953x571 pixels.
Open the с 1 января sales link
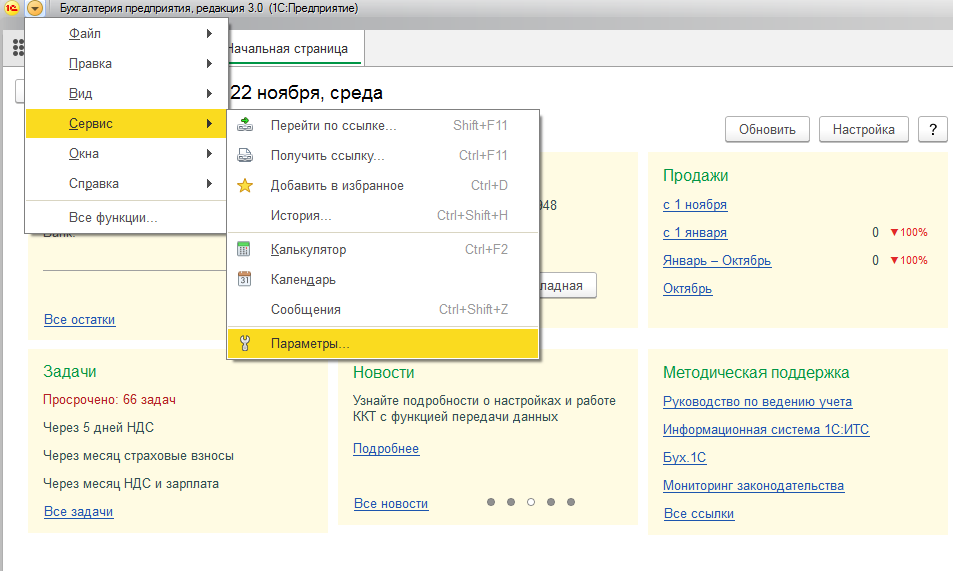(x=695, y=233)
